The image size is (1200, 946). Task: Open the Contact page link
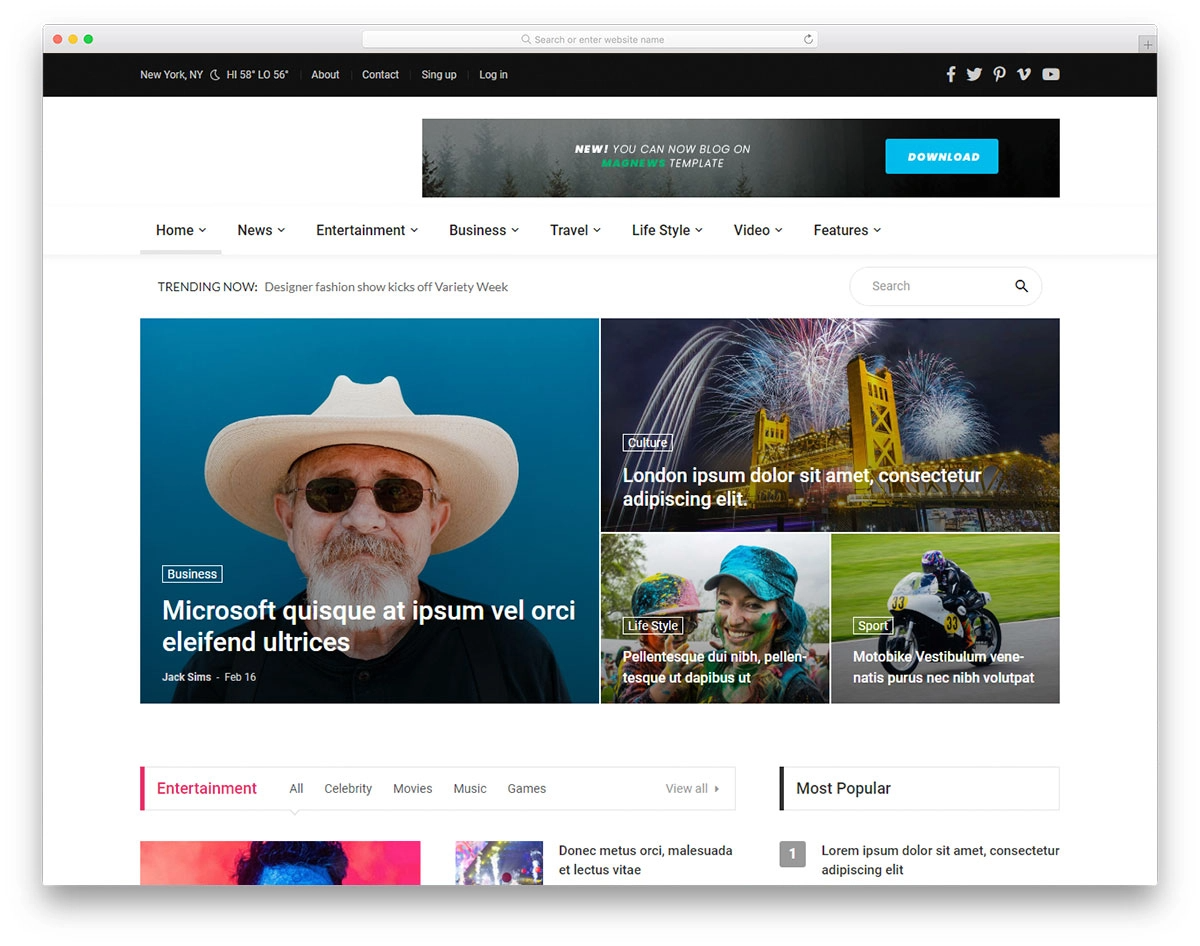click(x=380, y=75)
